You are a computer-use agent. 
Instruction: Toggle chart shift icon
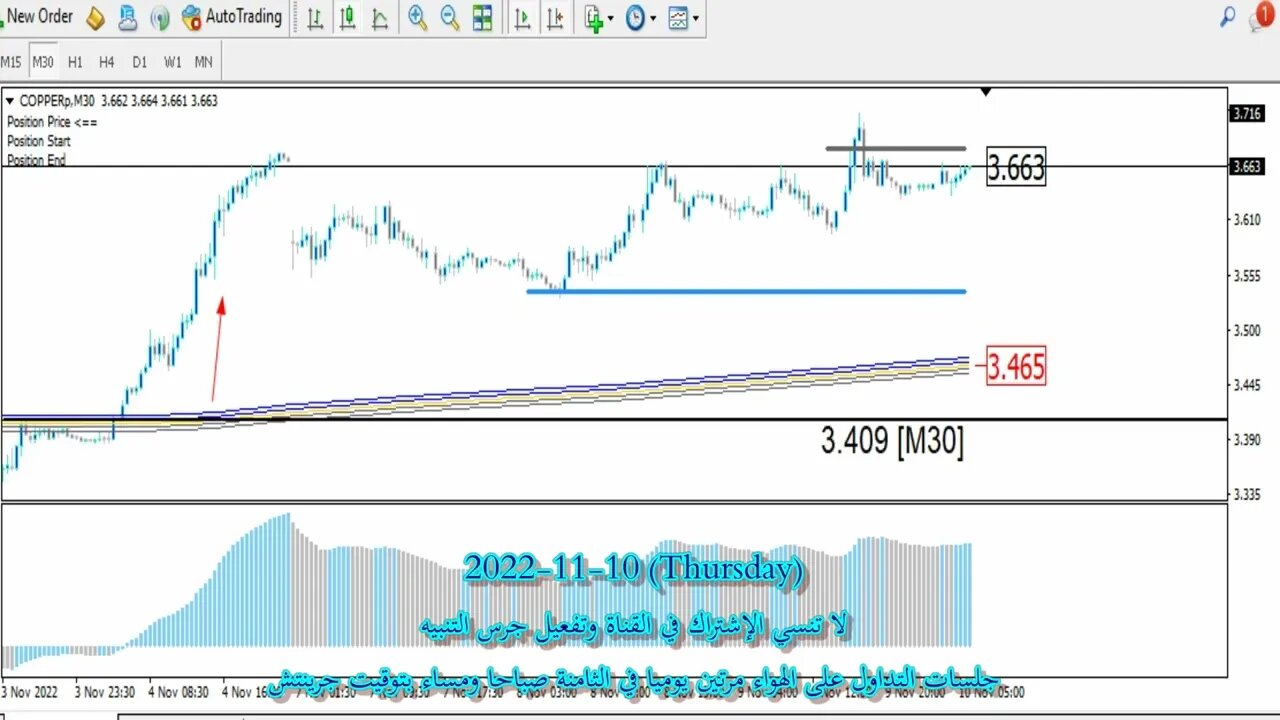coord(555,17)
